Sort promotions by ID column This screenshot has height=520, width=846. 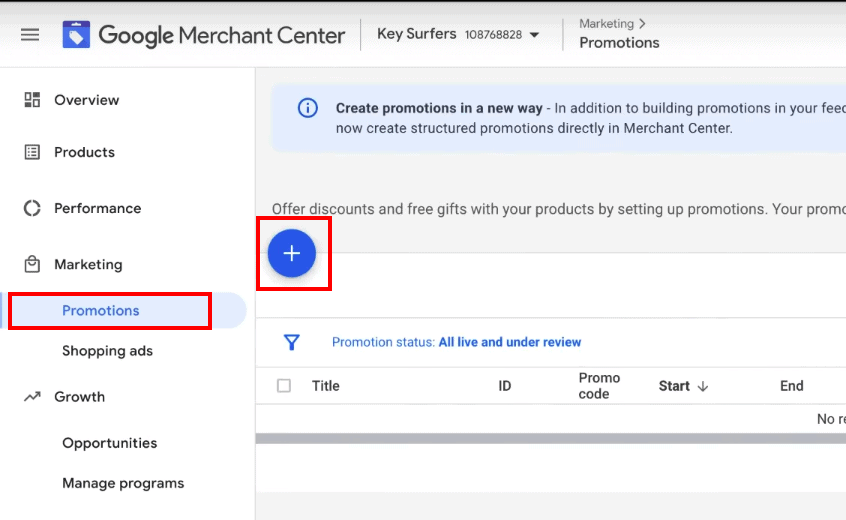click(504, 386)
